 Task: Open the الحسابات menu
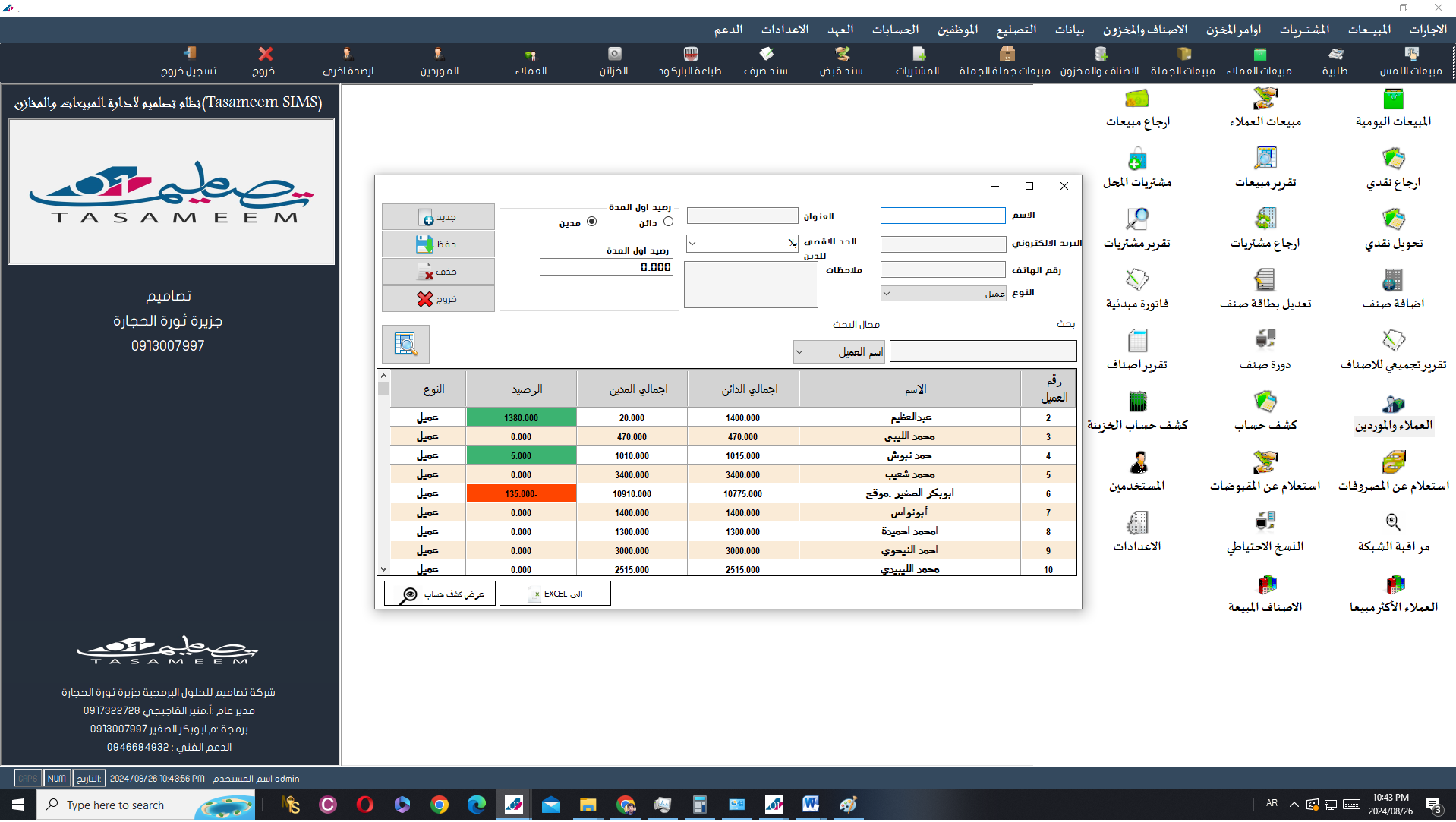[895, 30]
